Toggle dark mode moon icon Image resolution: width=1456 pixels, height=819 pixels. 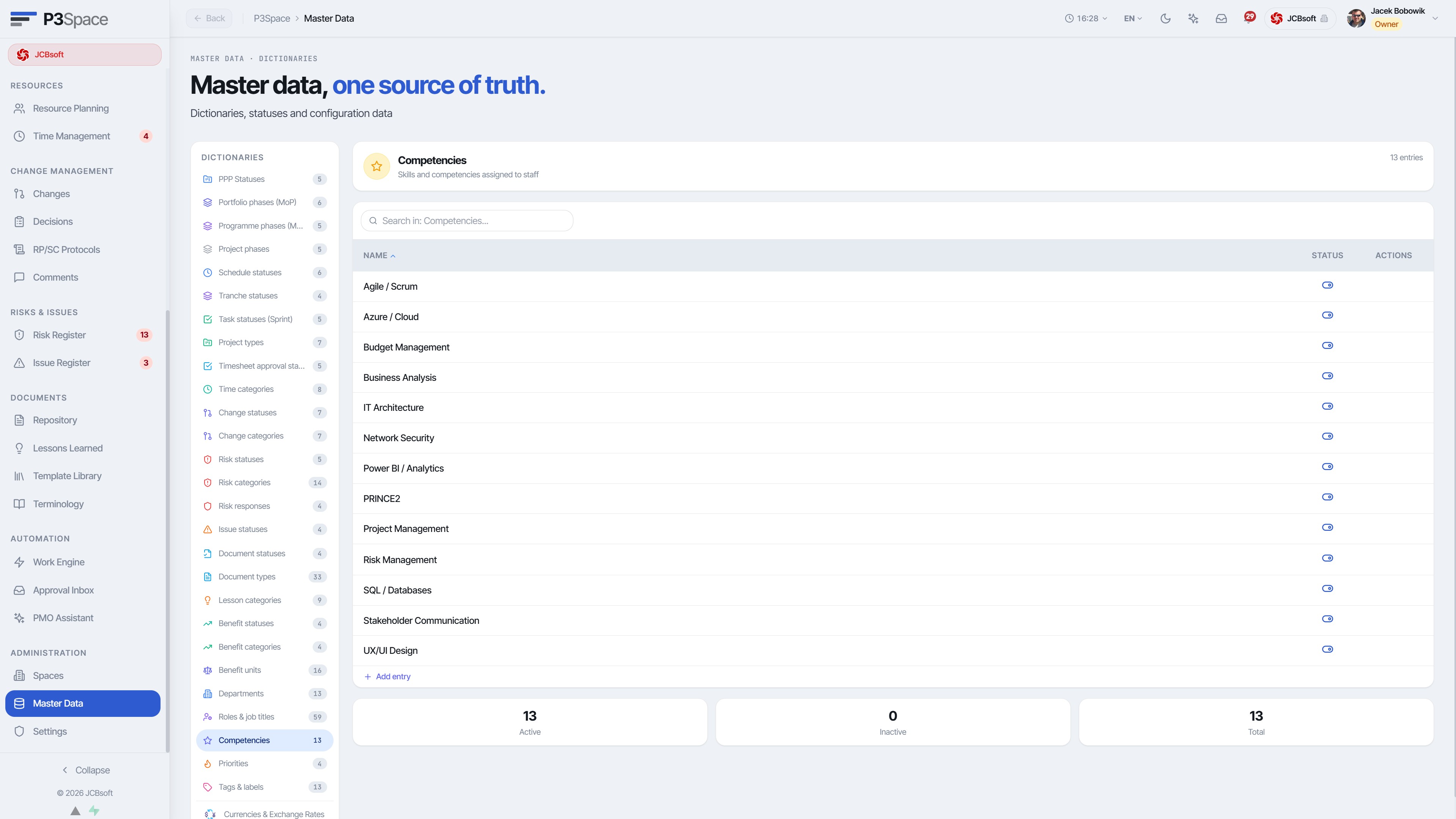[x=1165, y=18]
